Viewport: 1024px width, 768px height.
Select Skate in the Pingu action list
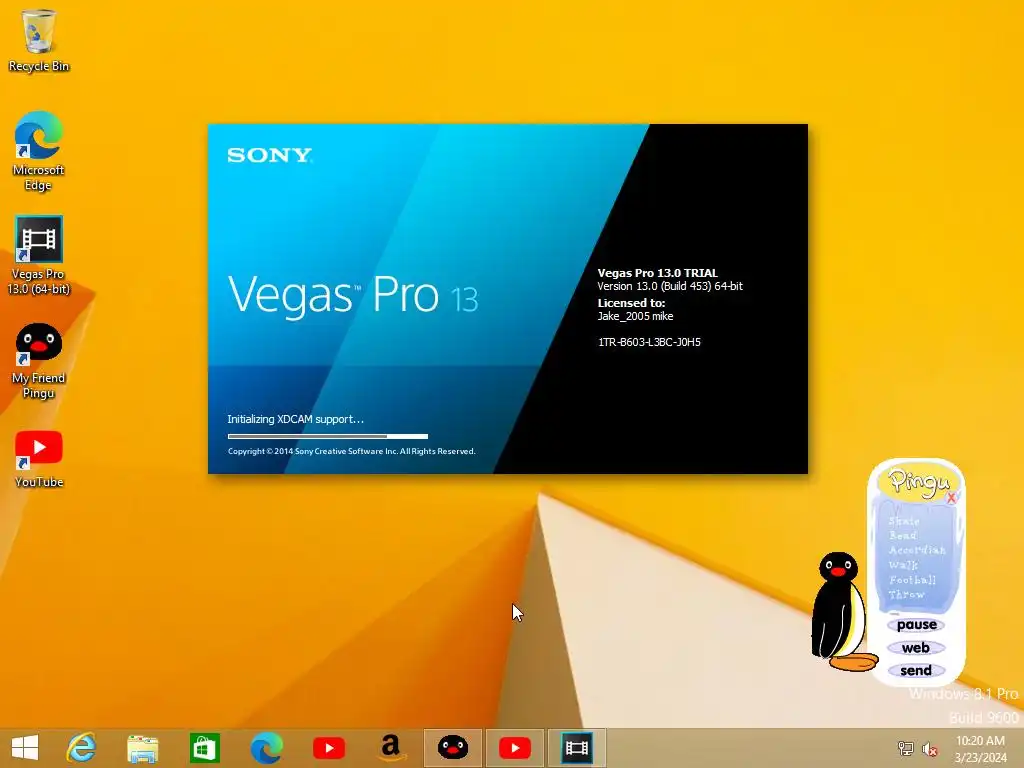904,520
